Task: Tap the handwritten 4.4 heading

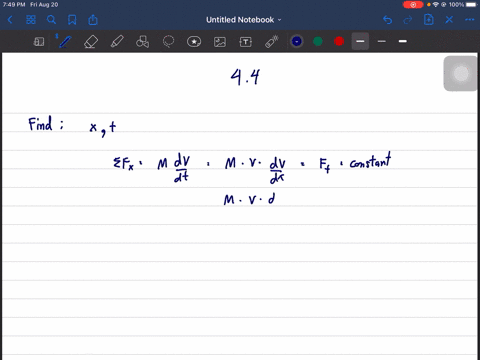Action: click(245, 77)
